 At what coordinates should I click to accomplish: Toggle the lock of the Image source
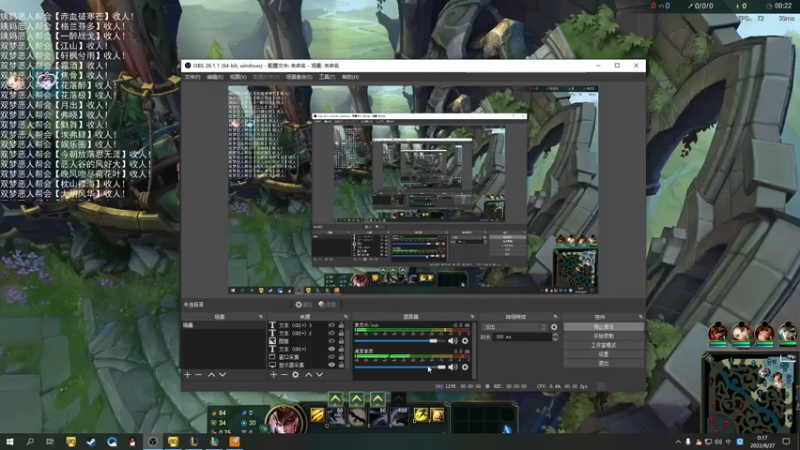coord(341,341)
